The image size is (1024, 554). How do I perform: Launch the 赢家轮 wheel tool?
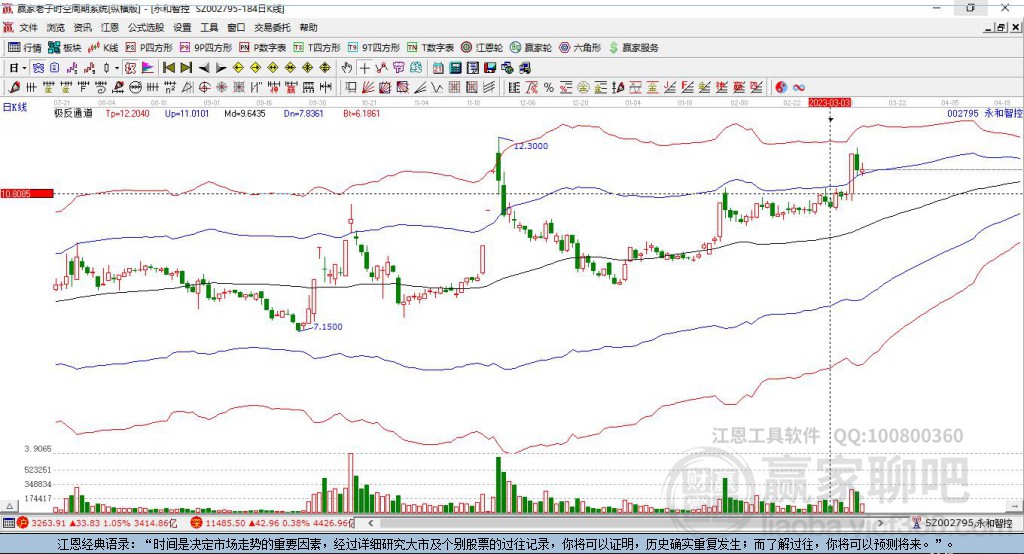pos(531,48)
